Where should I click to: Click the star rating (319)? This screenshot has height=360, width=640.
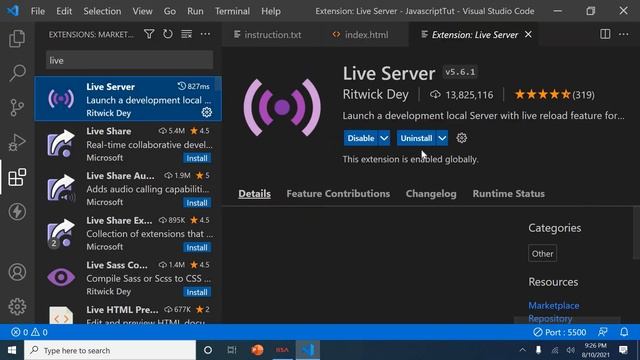(x=554, y=95)
